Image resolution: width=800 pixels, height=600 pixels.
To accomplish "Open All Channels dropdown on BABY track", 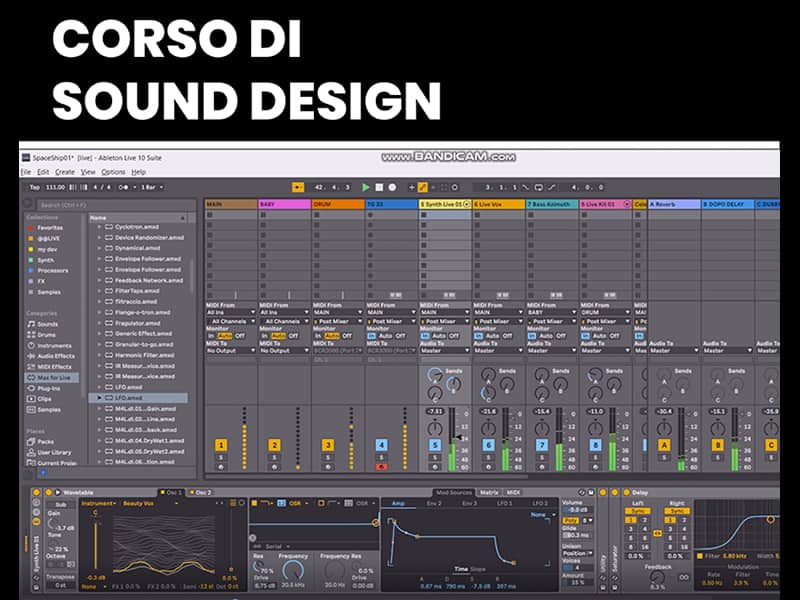I will click(x=285, y=321).
